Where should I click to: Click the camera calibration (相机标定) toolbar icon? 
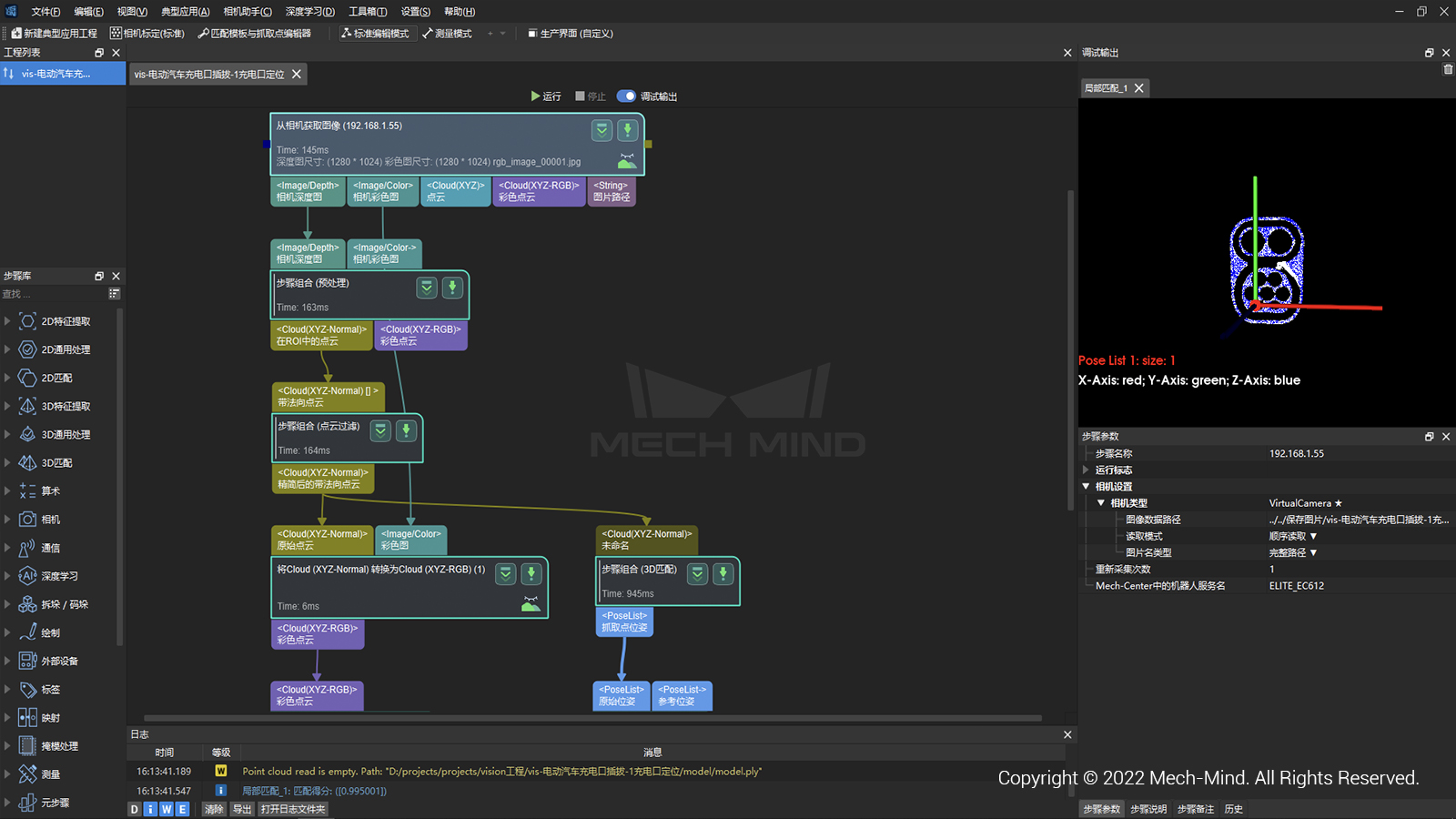point(116,34)
